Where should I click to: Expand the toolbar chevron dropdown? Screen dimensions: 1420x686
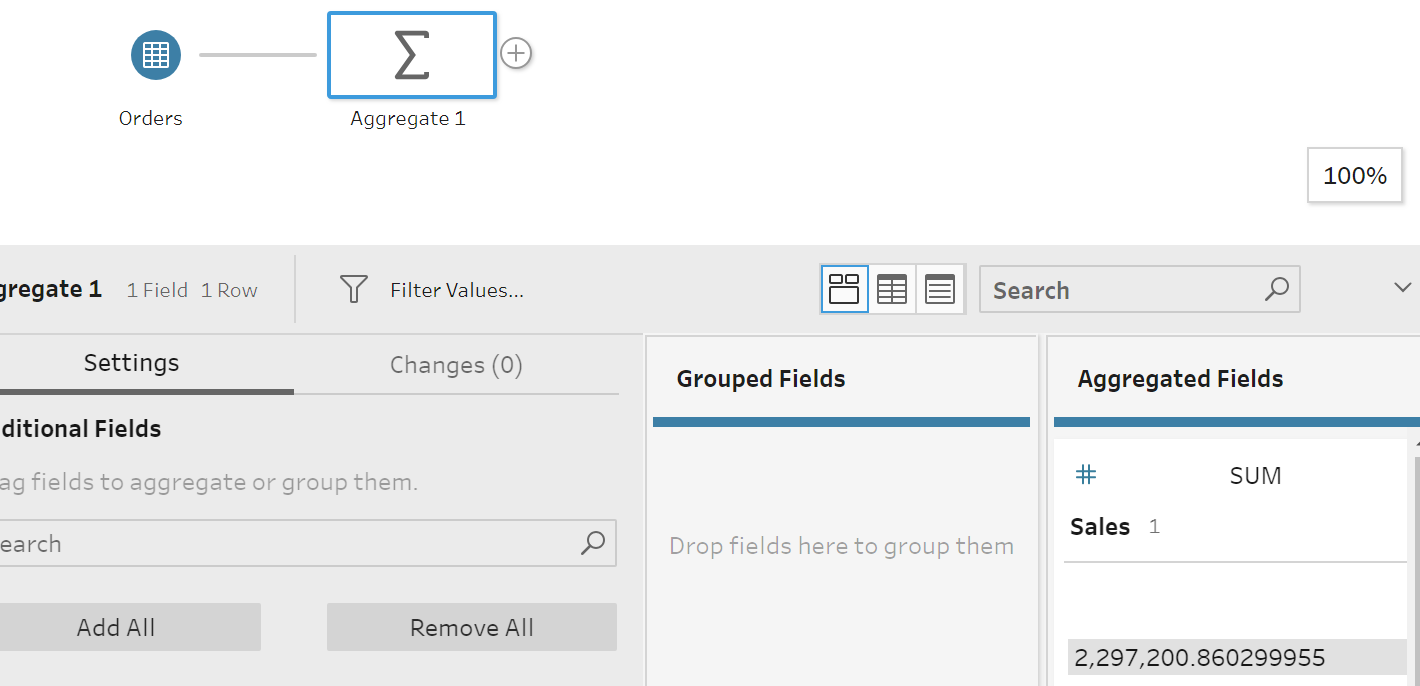pyautogui.click(x=1402, y=288)
